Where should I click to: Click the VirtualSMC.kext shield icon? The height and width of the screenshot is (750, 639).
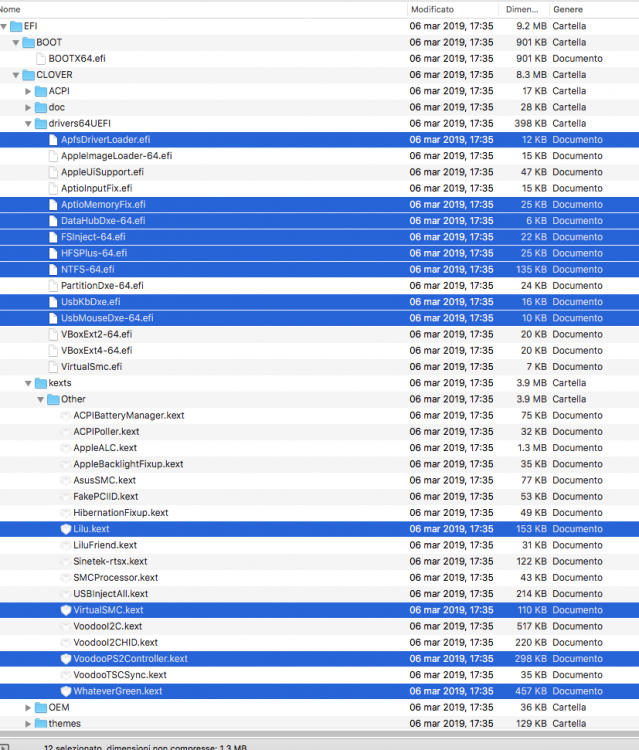66,610
